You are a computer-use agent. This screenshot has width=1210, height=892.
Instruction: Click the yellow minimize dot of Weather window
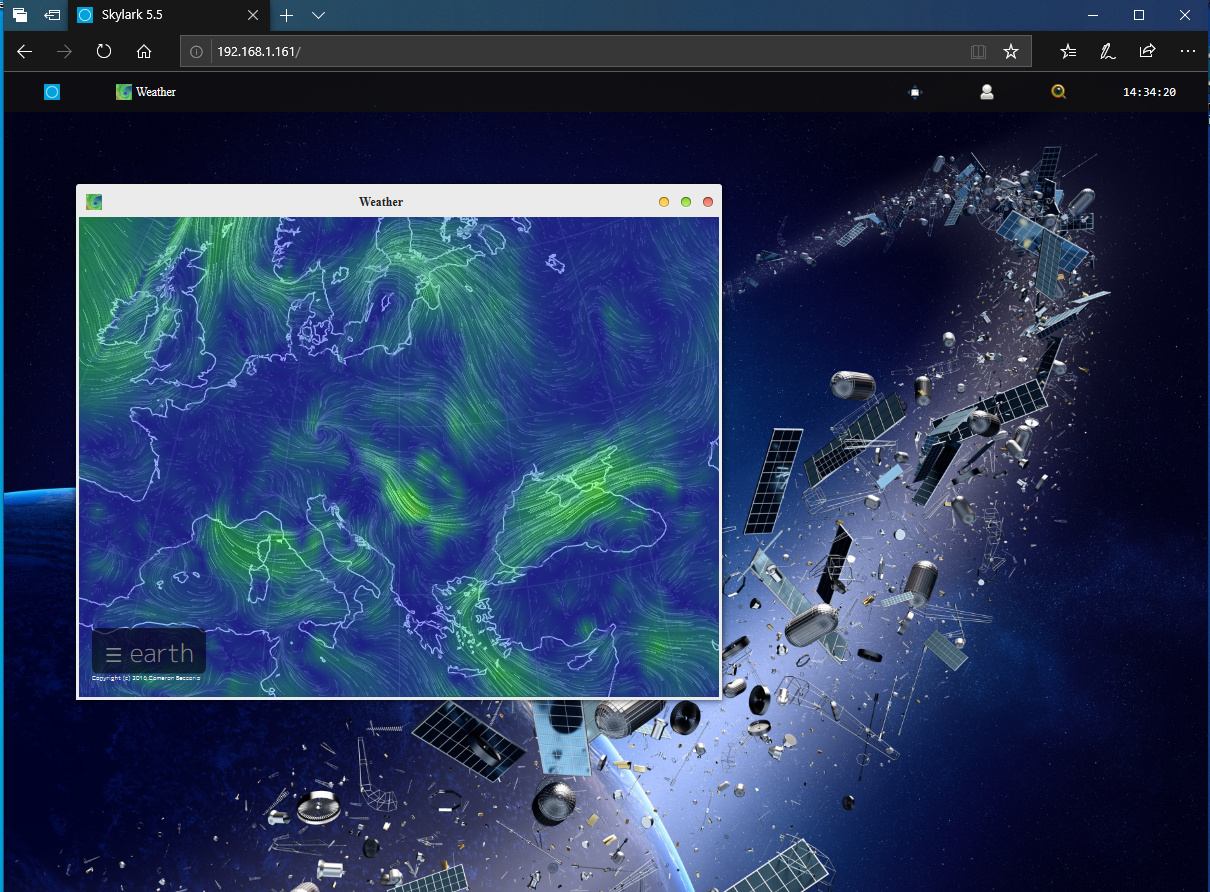tap(664, 202)
